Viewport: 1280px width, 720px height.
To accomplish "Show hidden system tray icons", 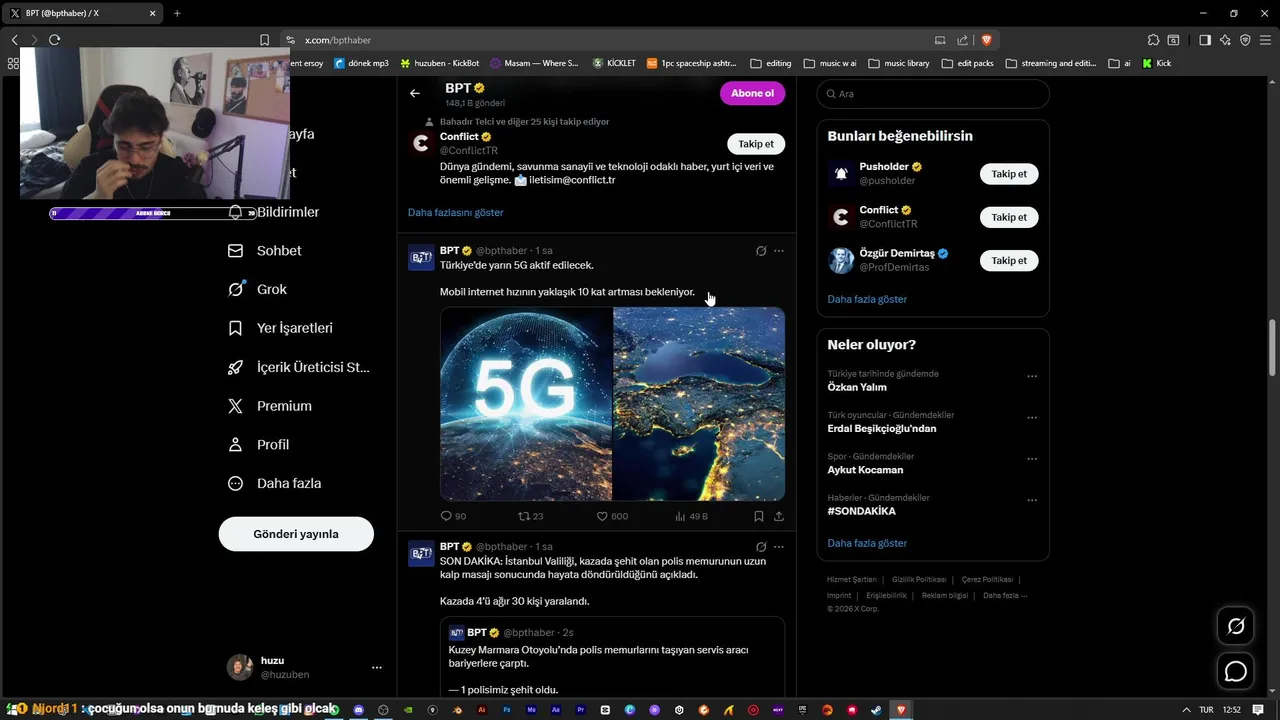I will (1186, 709).
